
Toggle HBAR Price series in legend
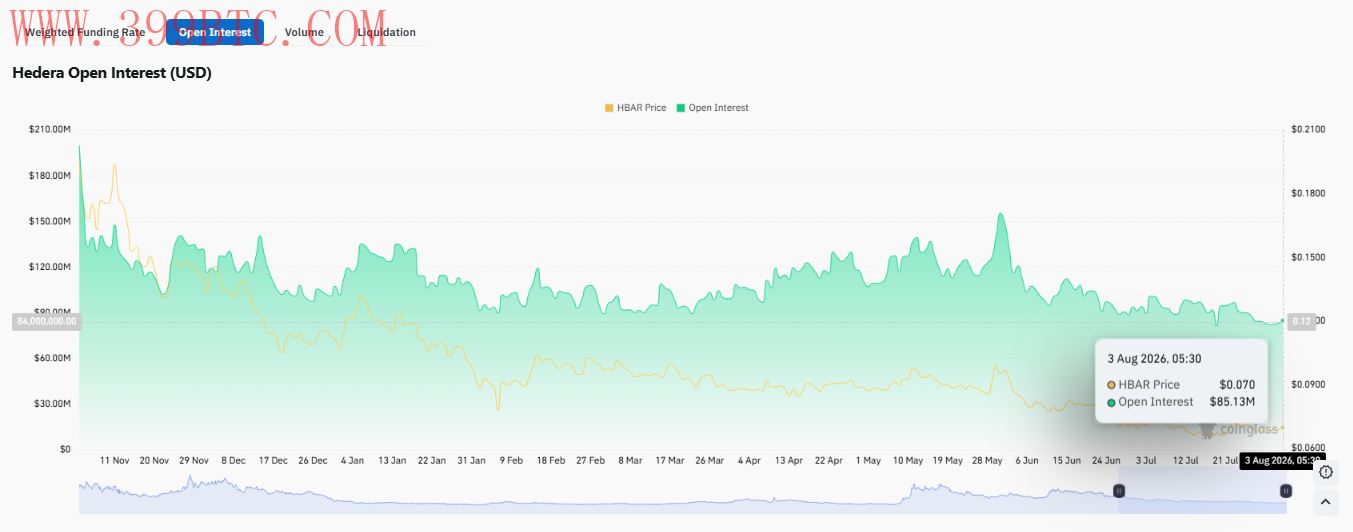click(635, 107)
